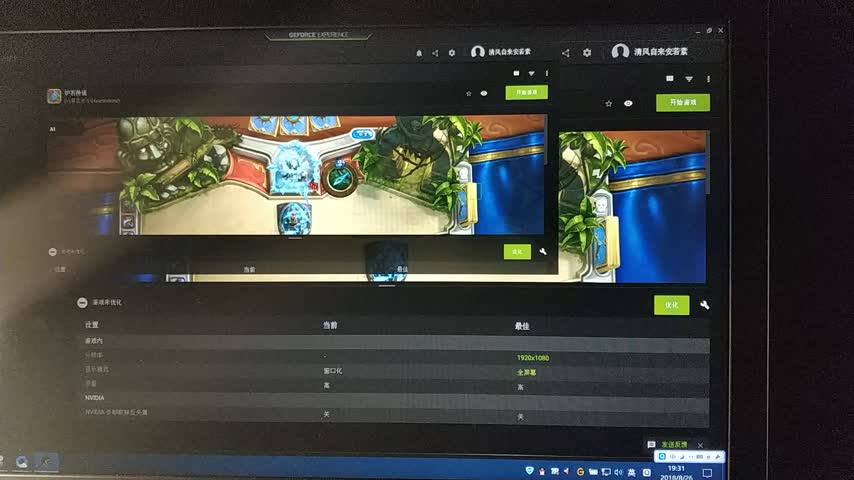
Task: Dismiss the 发送反馈 feedback bar
Action: (700, 445)
